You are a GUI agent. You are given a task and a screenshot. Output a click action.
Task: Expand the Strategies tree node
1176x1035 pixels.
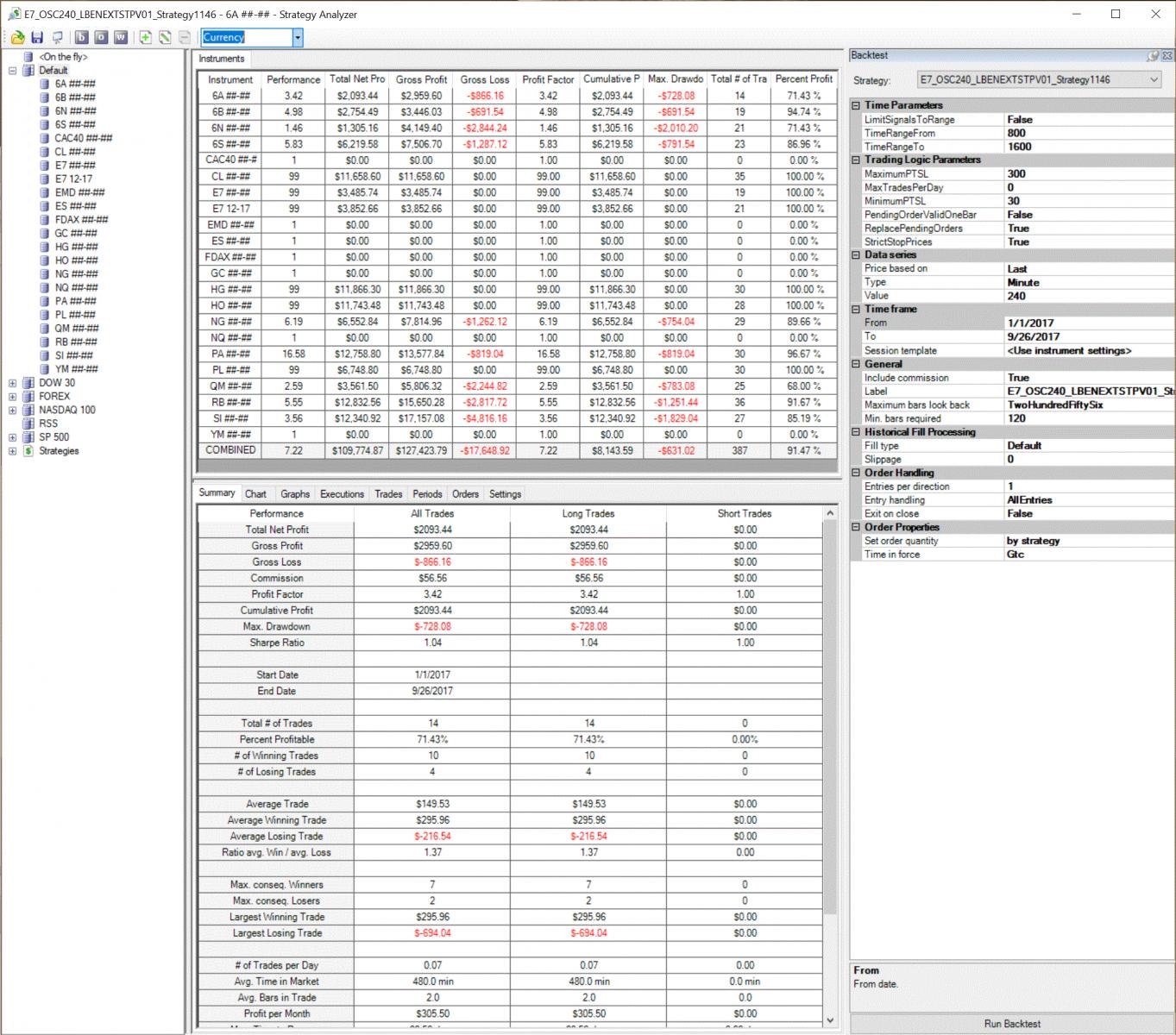click(13, 451)
